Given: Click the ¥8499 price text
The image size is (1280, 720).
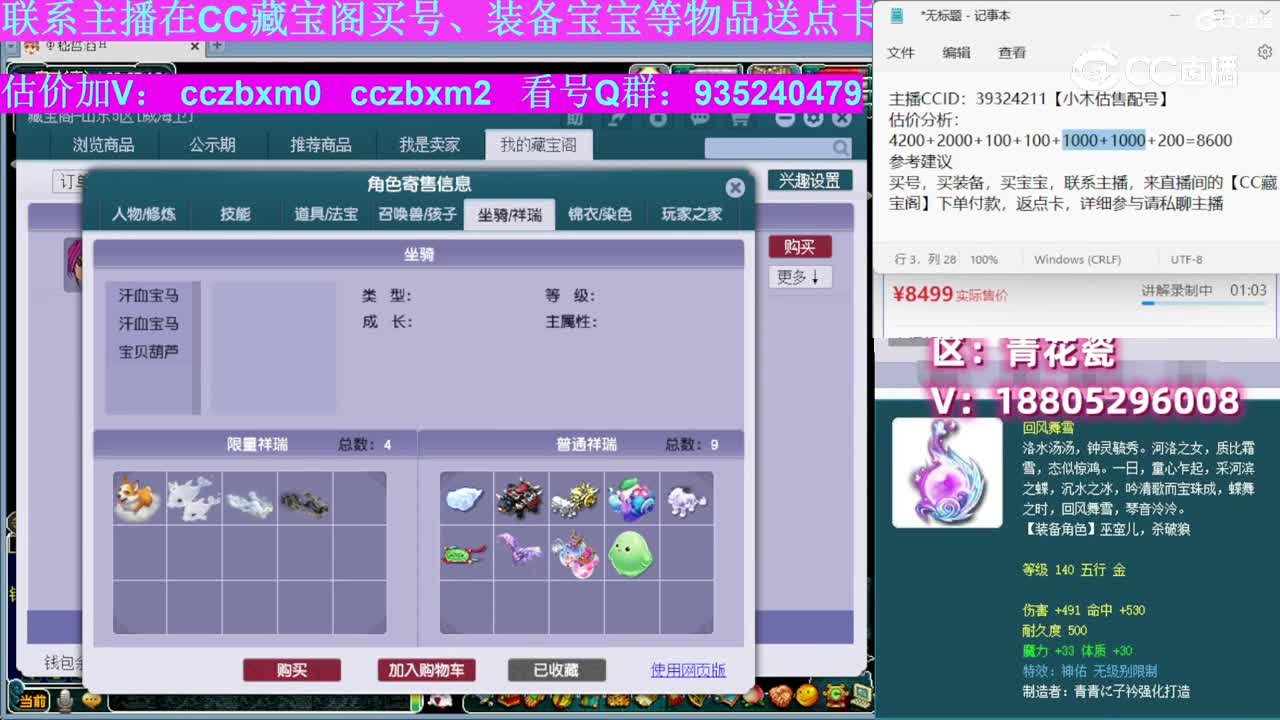Looking at the screenshot, I should click(922, 294).
